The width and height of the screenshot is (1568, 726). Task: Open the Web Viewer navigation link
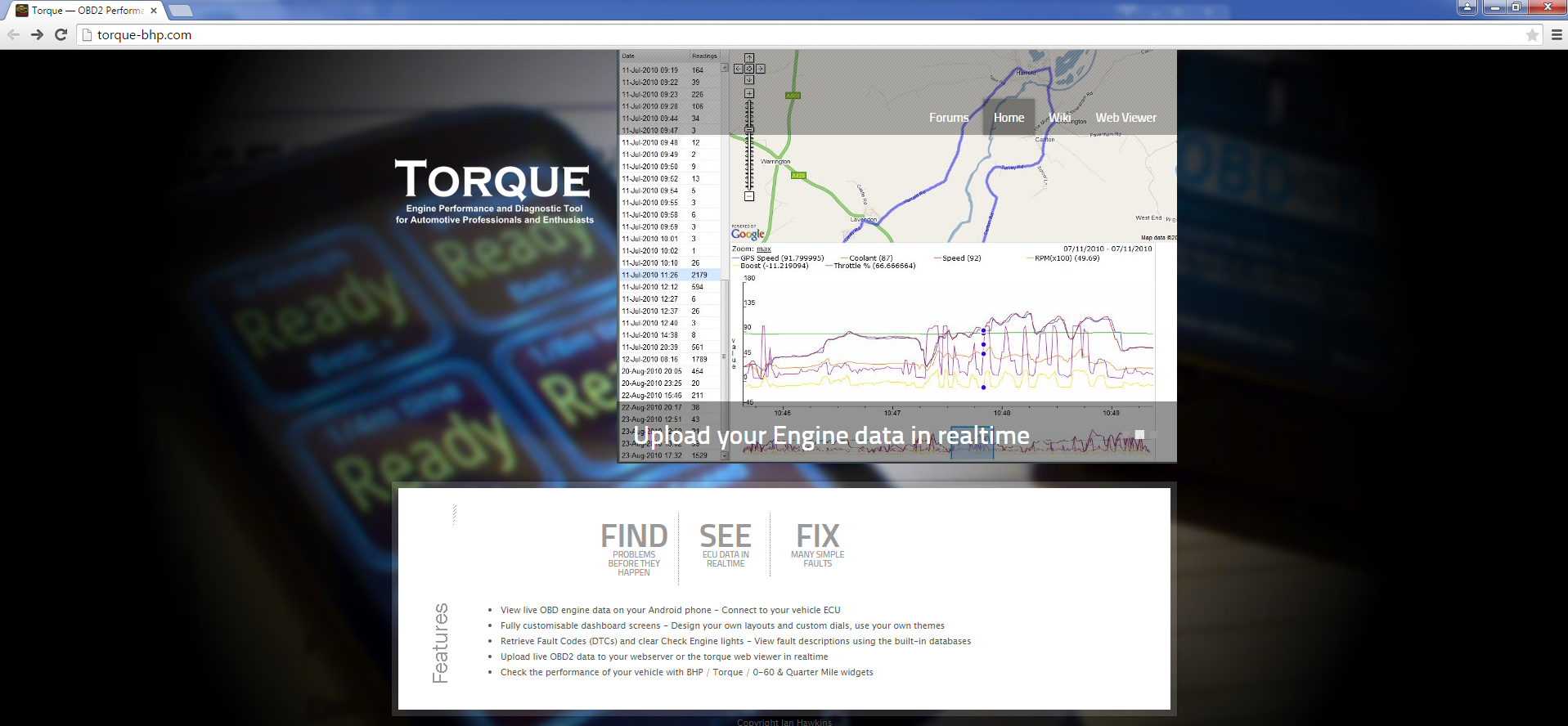point(1126,118)
